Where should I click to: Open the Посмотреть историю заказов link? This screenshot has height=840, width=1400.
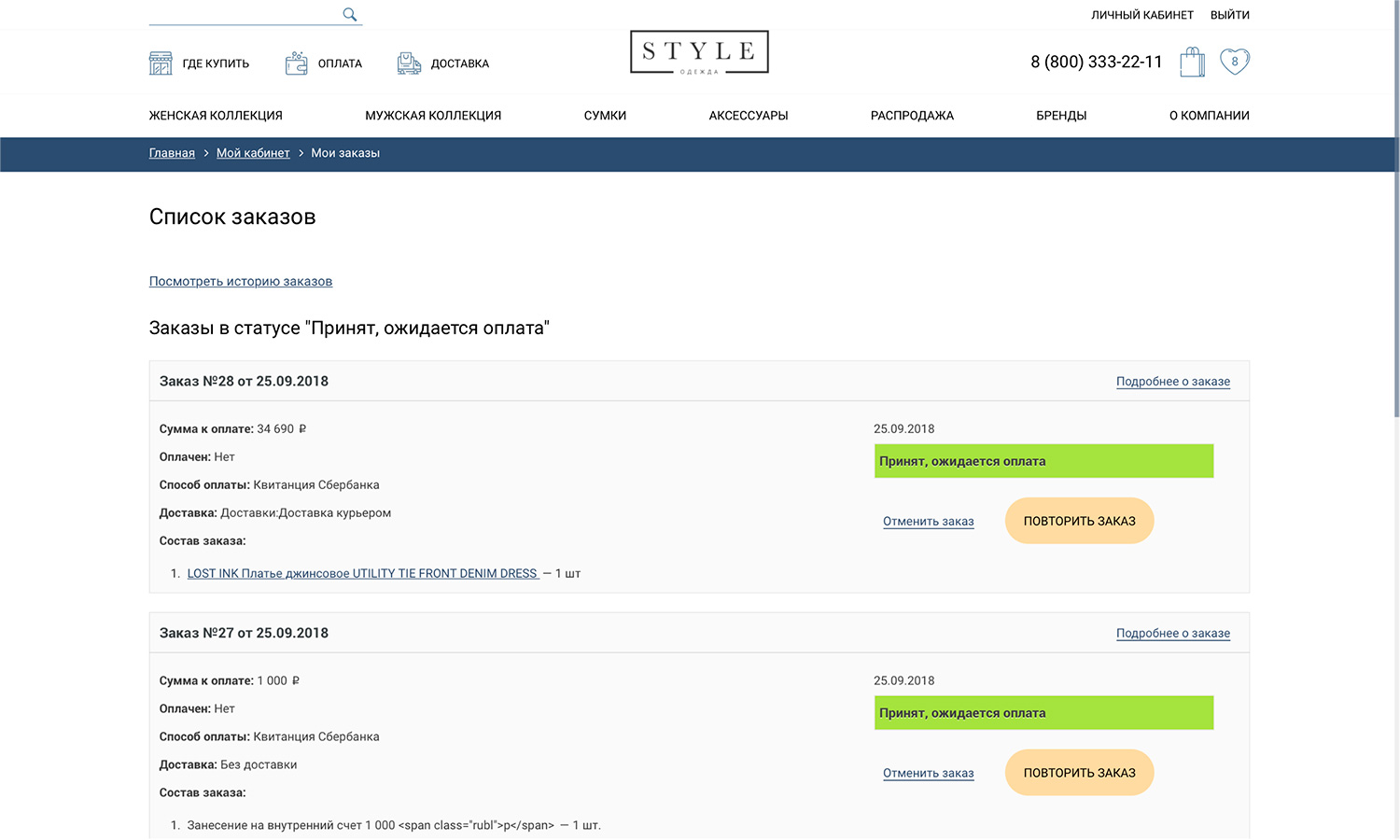point(241,282)
